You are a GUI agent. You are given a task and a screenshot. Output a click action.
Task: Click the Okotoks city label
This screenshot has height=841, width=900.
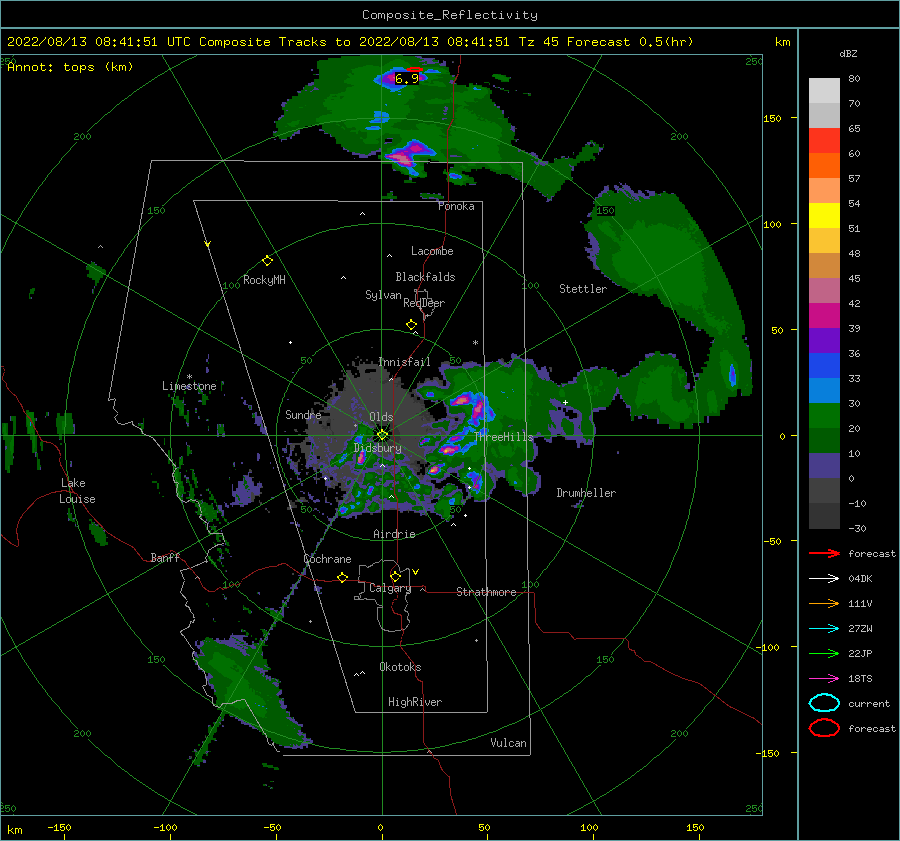[400, 667]
